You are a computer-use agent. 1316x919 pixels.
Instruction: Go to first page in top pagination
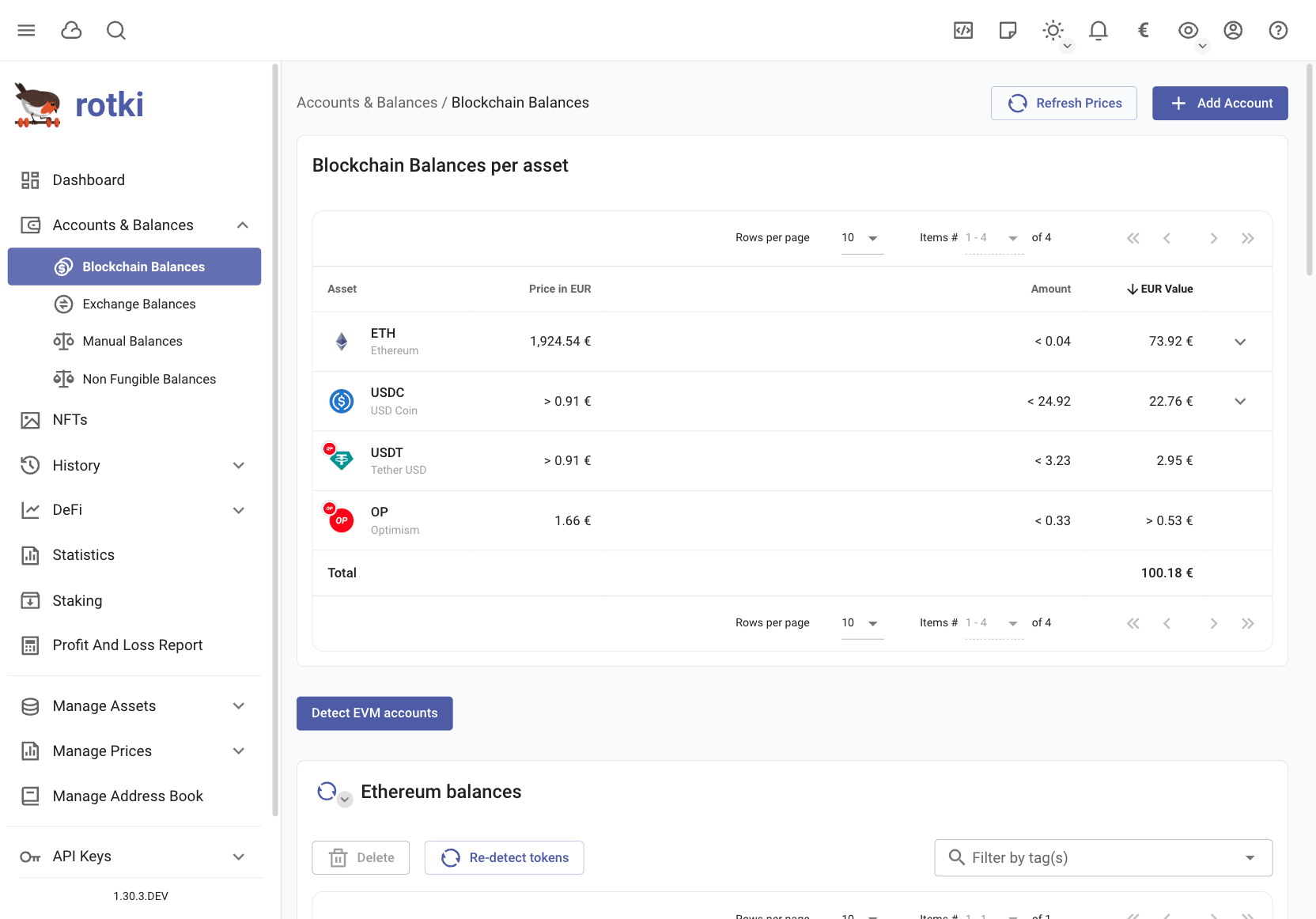coord(1133,238)
